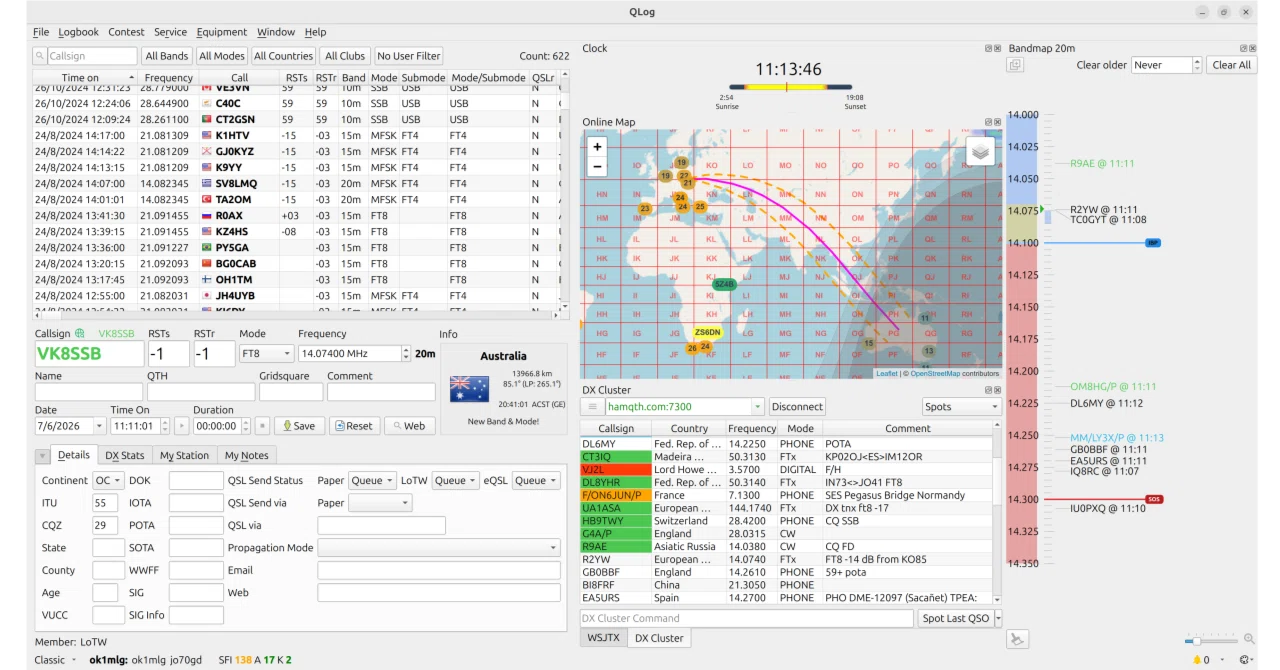1280x670 pixels.
Task: Click the new bandmap window icon
Action: (x=1015, y=65)
